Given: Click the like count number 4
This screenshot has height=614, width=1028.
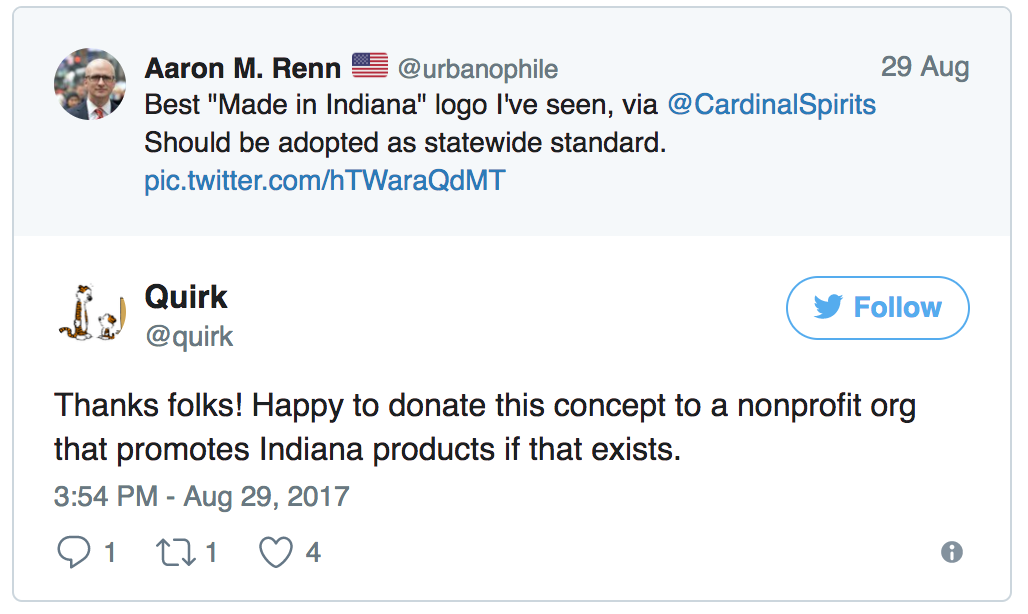Looking at the screenshot, I should [313, 552].
